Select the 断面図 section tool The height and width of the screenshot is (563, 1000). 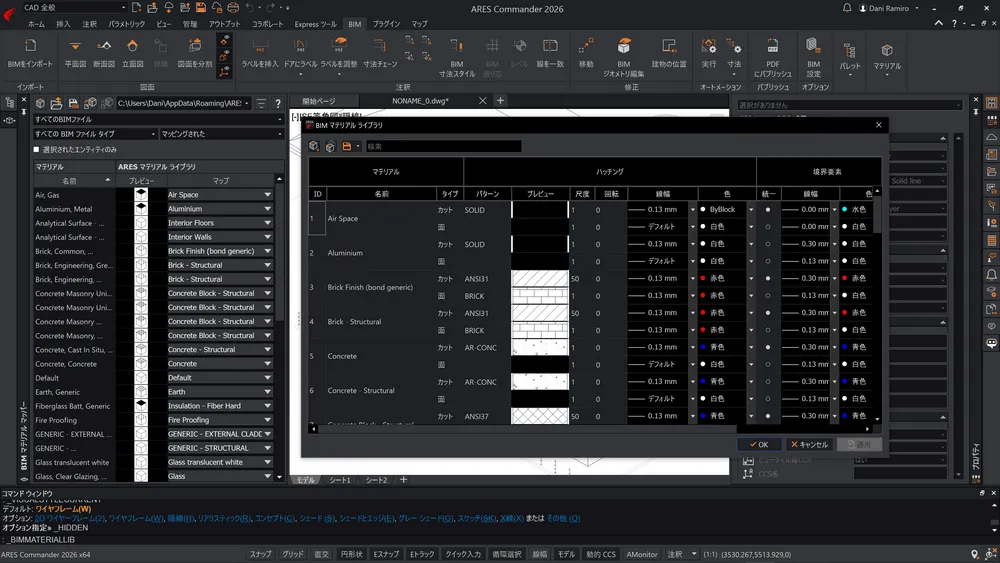[104, 52]
